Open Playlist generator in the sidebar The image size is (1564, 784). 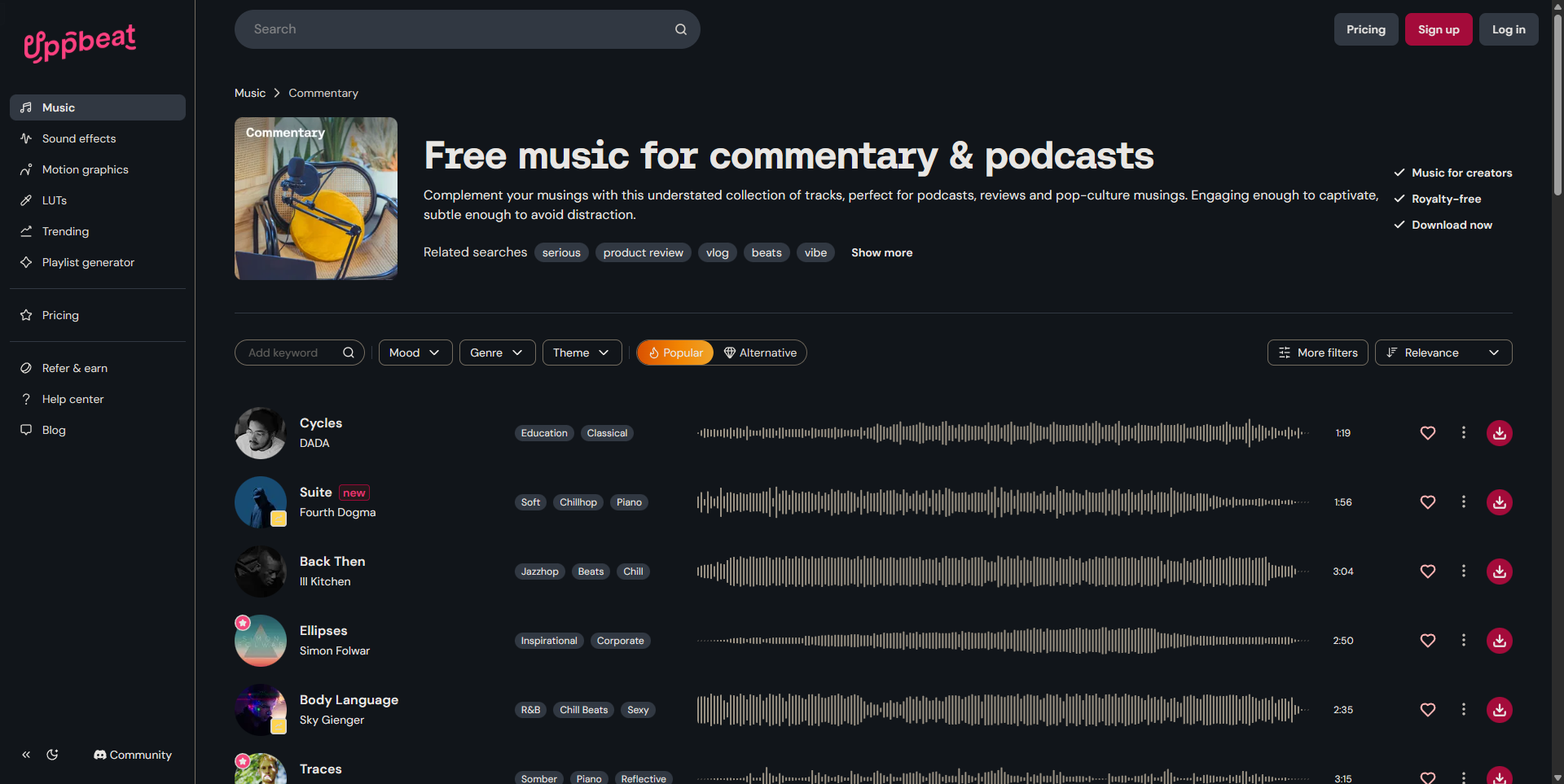click(88, 262)
